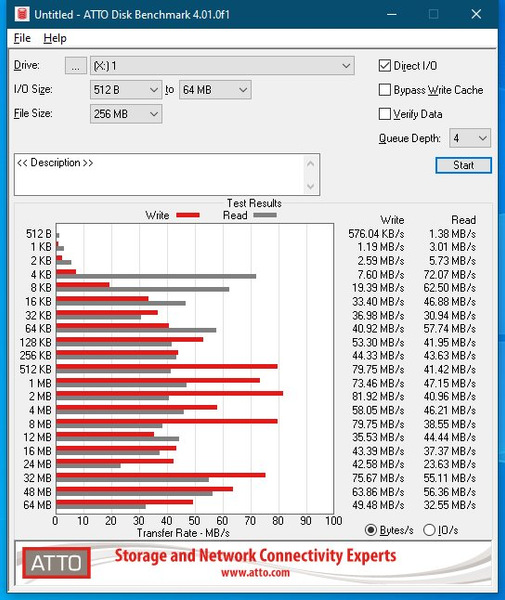This screenshot has height=600, width=505.
Task: Open the File menu
Action: coord(22,38)
